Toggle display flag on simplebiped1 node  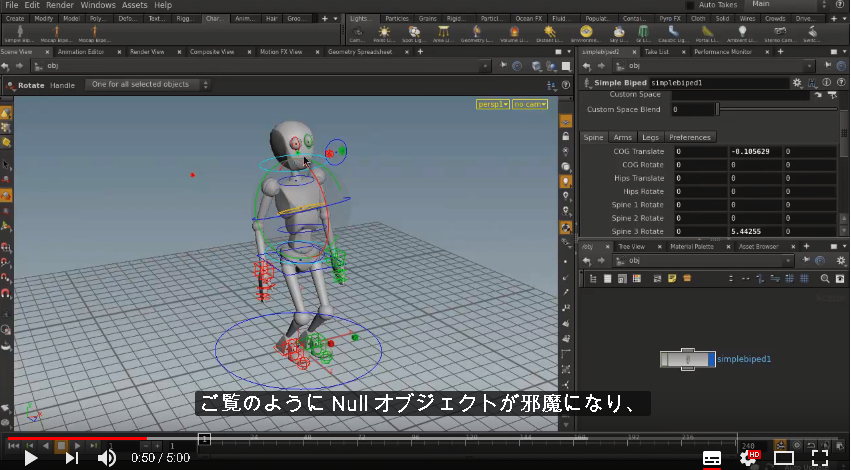[712, 359]
